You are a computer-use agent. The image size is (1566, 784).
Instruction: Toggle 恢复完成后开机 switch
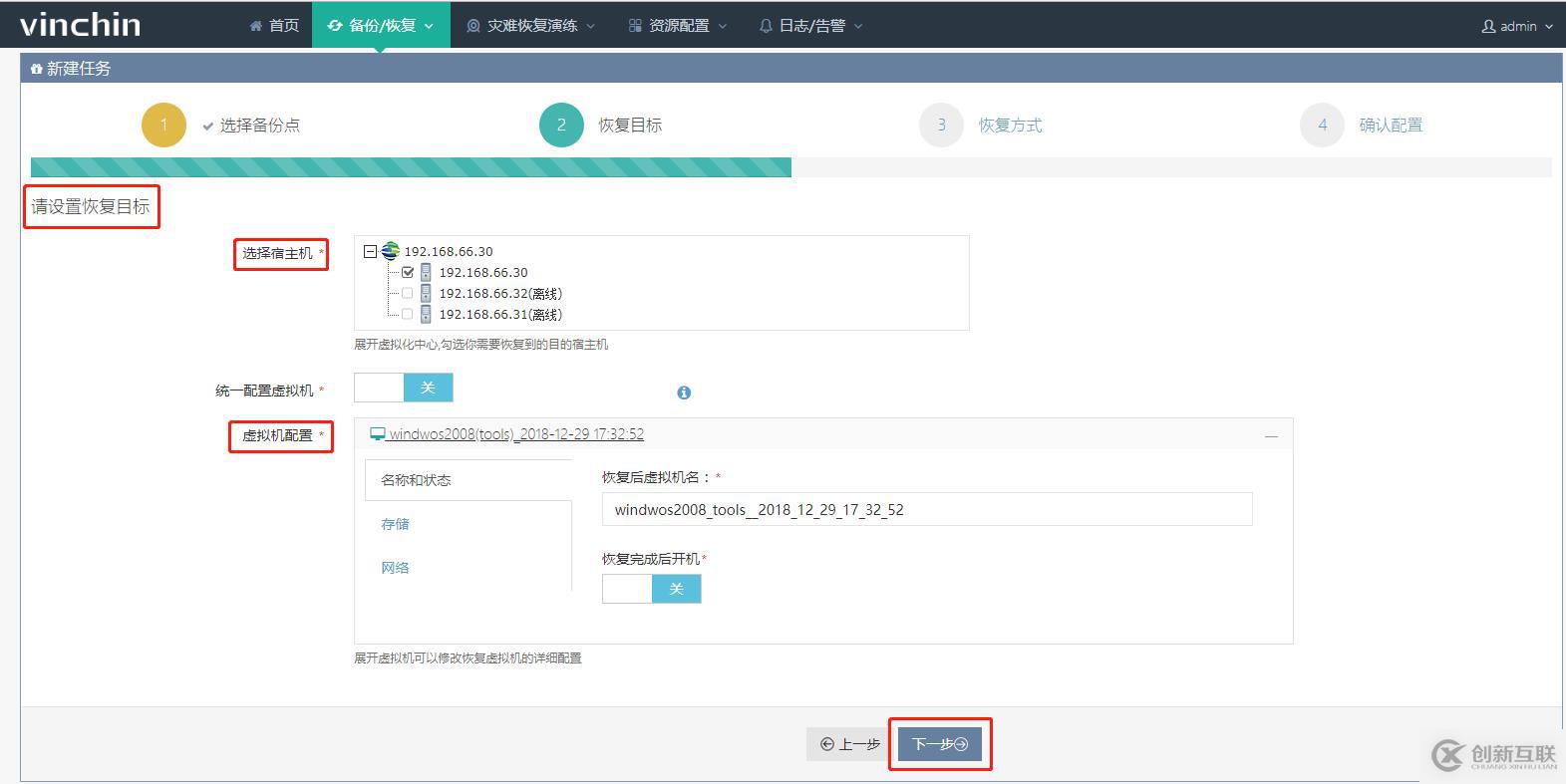(652, 589)
